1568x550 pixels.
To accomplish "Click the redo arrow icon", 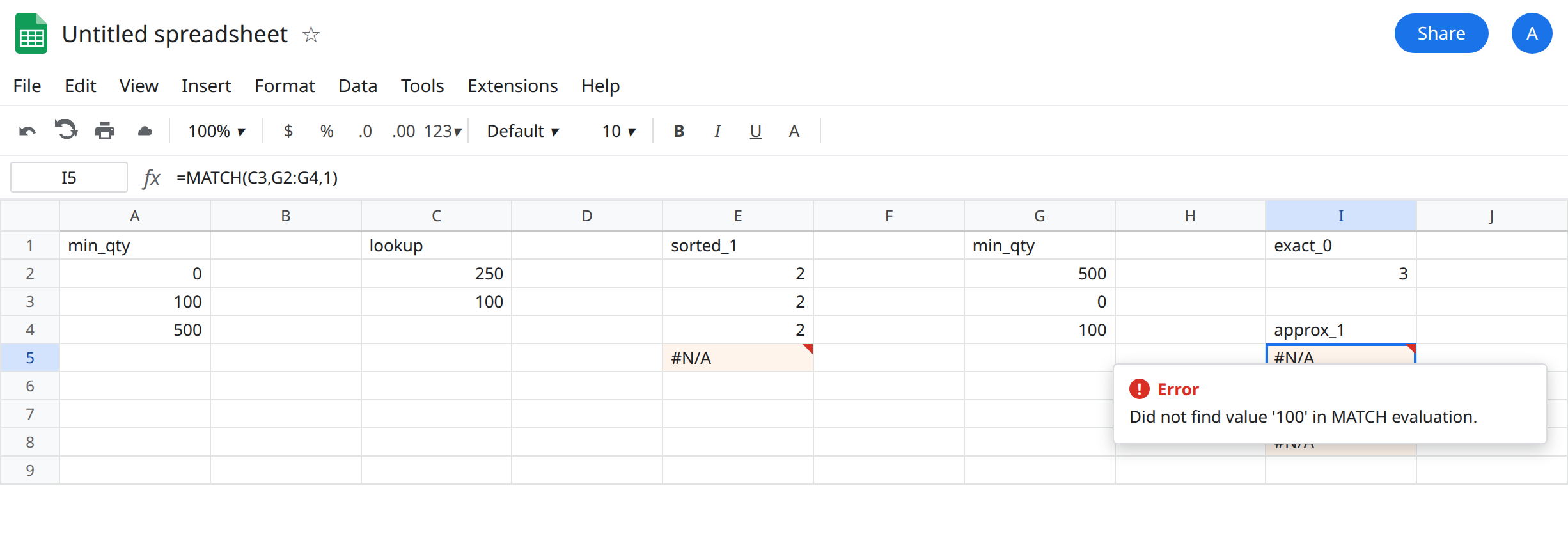I will (x=66, y=130).
